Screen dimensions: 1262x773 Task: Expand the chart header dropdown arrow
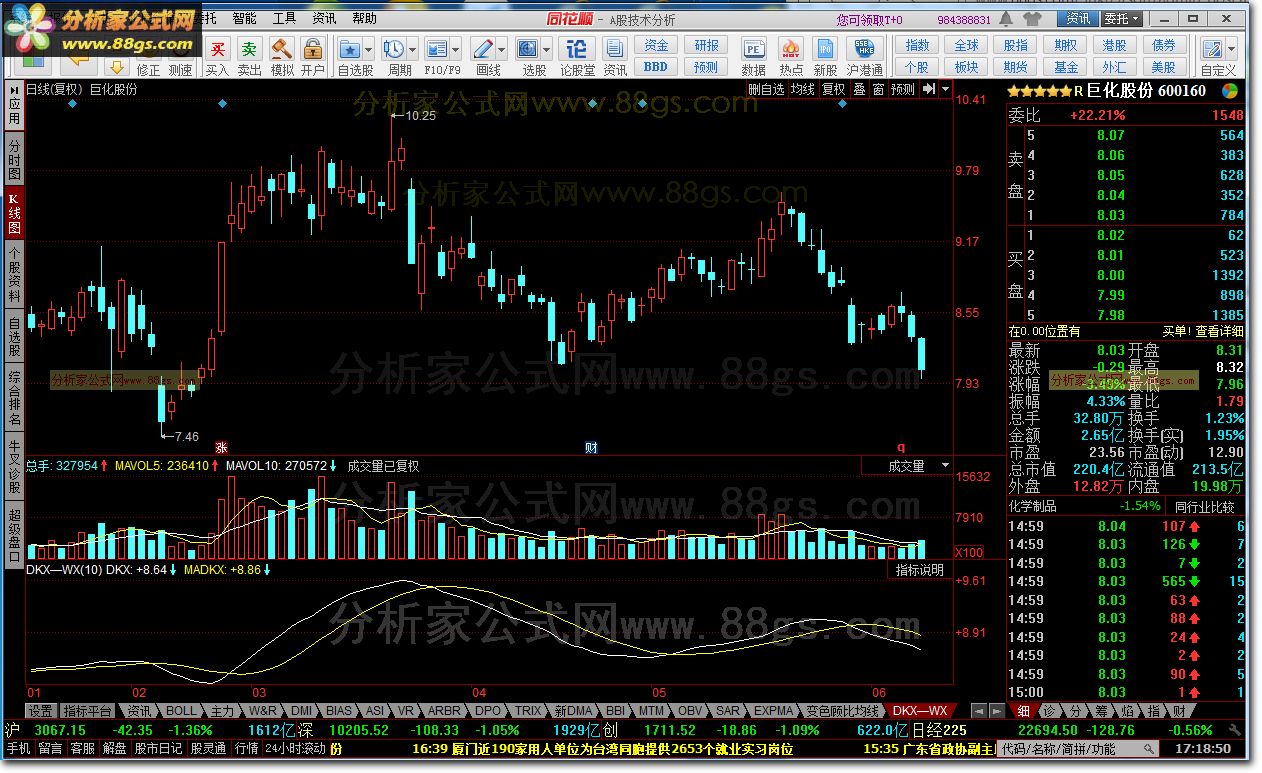coord(945,89)
